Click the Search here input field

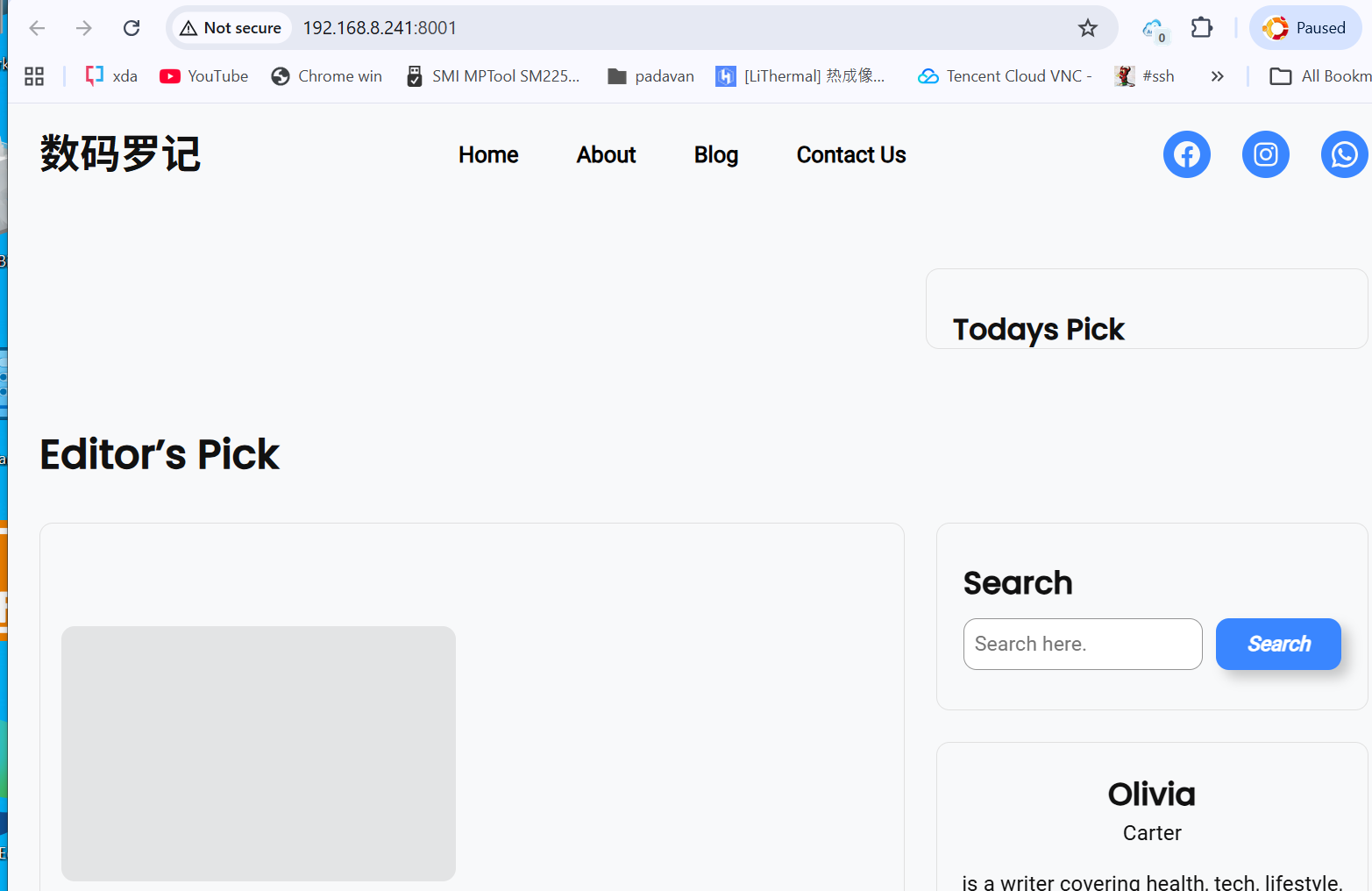[x=1082, y=644]
